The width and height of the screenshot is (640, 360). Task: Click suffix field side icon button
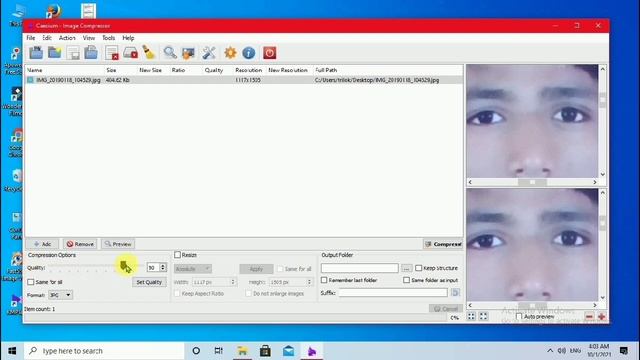pyautogui.click(x=455, y=293)
